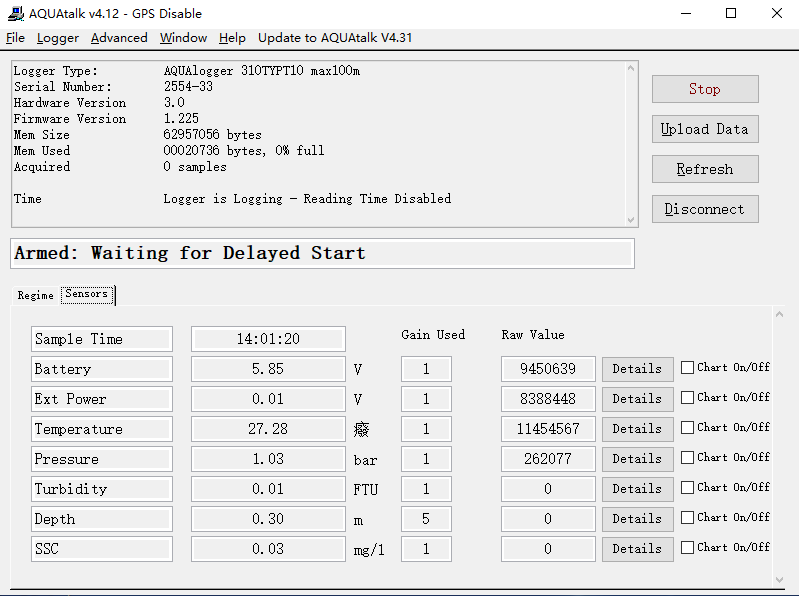The width and height of the screenshot is (799, 596).
Task: Open Details for the Pressure sensor
Action: click(x=637, y=459)
